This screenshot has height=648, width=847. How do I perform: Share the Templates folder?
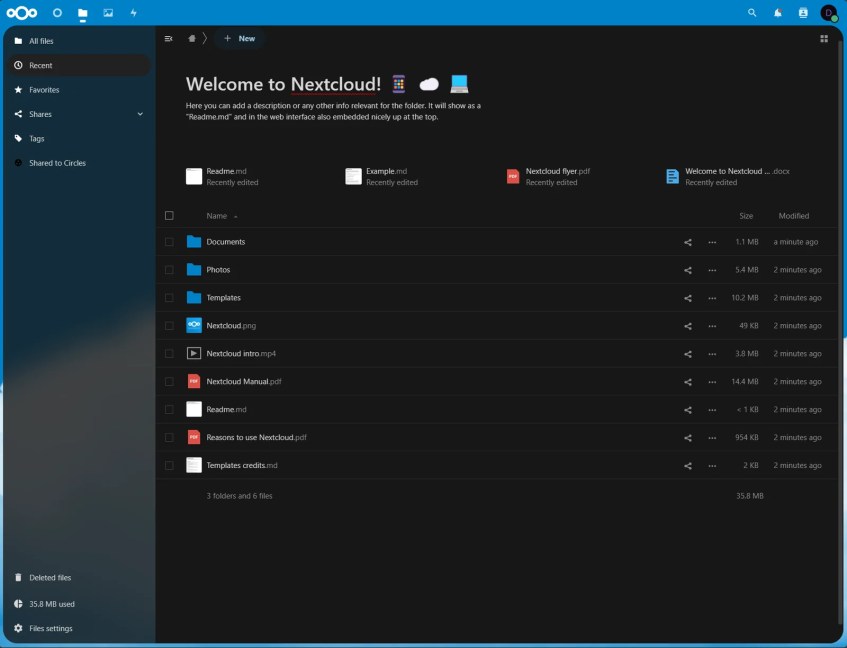(x=688, y=298)
